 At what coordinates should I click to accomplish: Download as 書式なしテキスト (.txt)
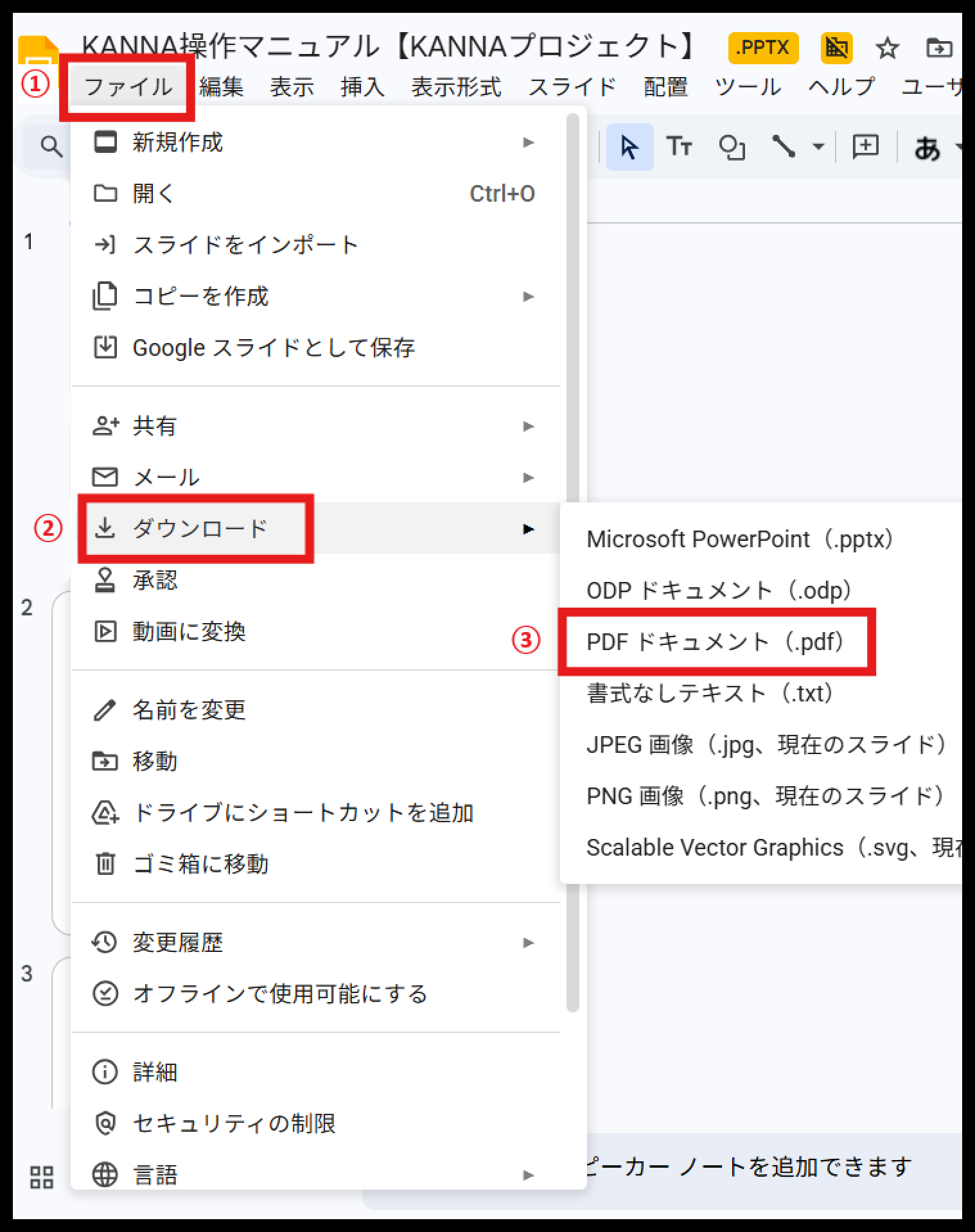[761, 693]
